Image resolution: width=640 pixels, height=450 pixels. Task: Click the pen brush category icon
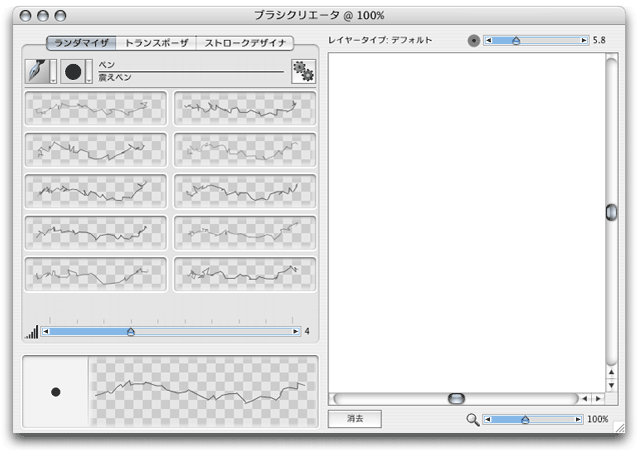pyautogui.click(x=36, y=71)
